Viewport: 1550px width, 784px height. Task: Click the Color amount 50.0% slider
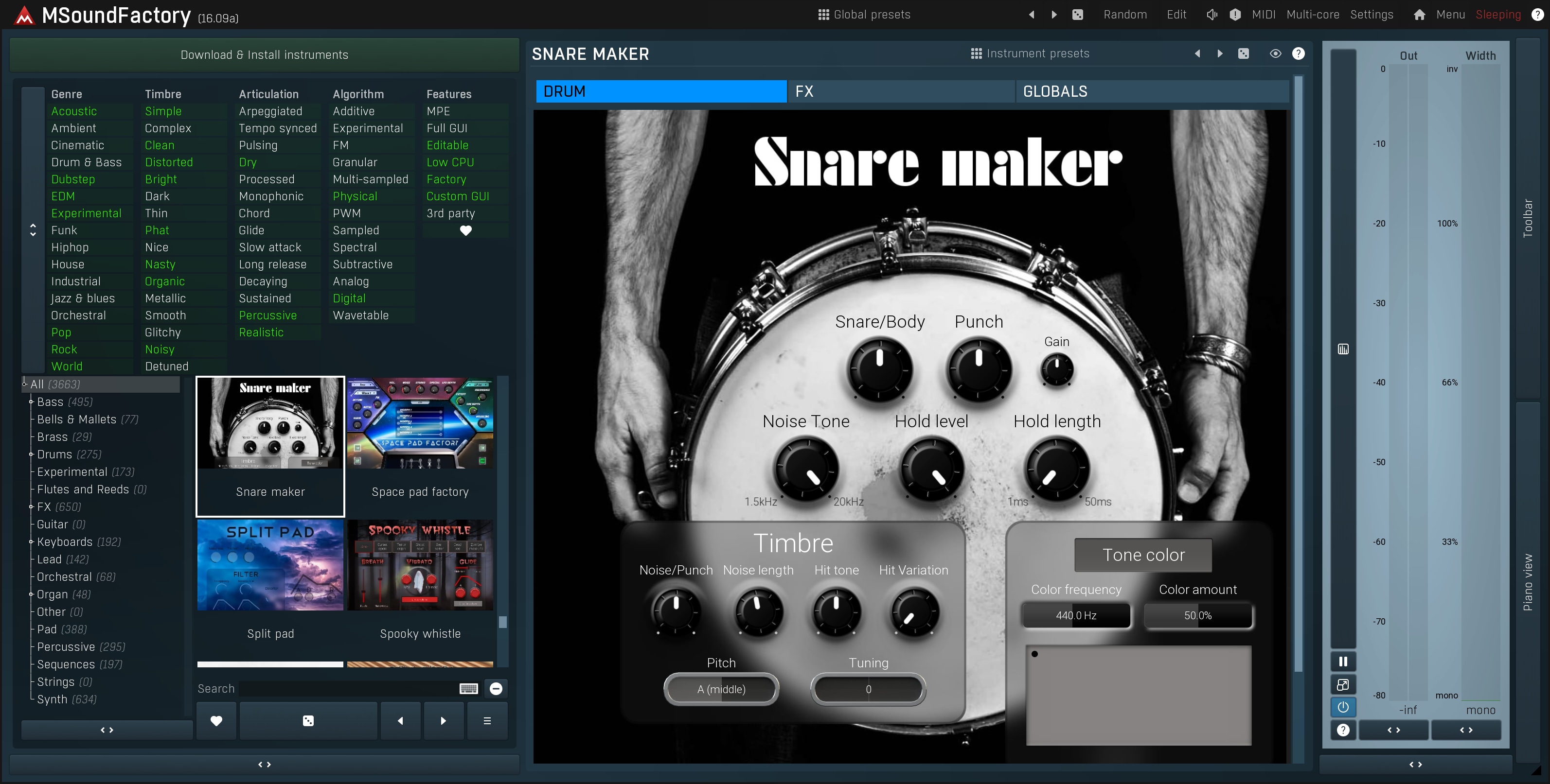(x=1197, y=615)
